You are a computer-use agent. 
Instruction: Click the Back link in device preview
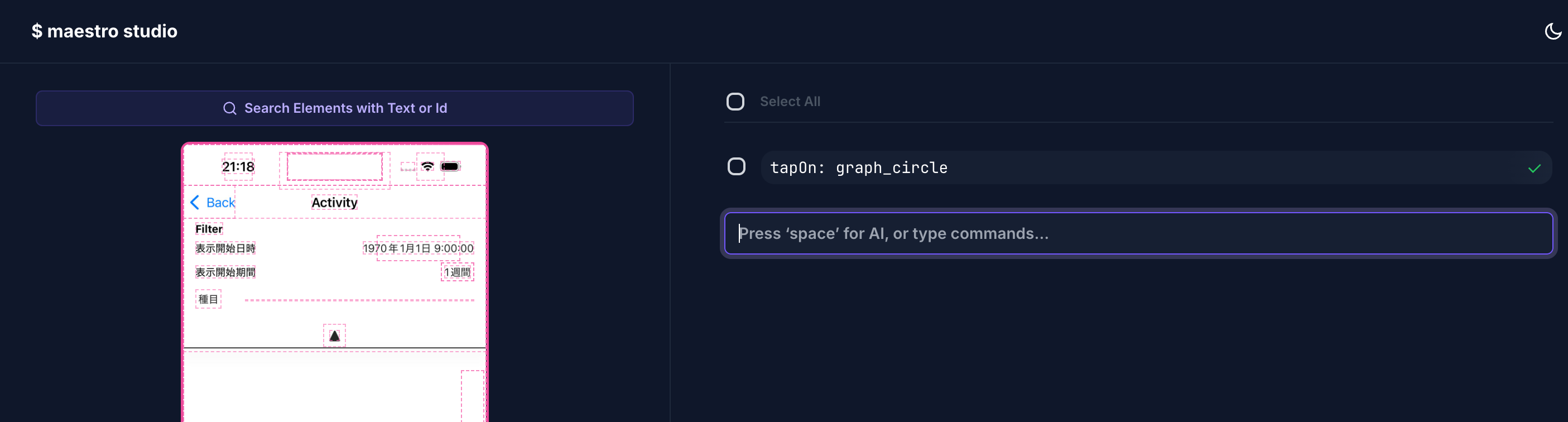coord(220,202)
